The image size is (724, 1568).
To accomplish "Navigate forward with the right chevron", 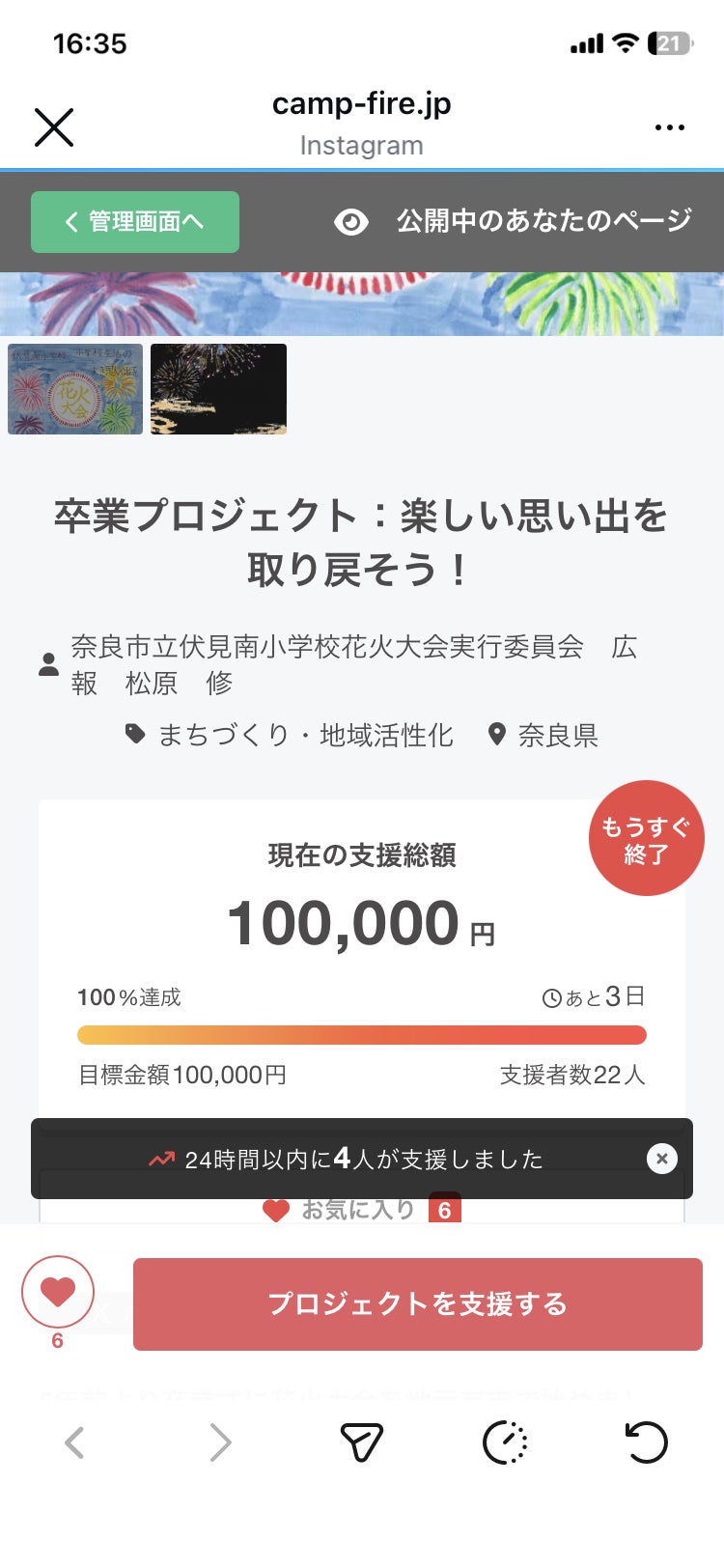I will tap(220, 1443).
